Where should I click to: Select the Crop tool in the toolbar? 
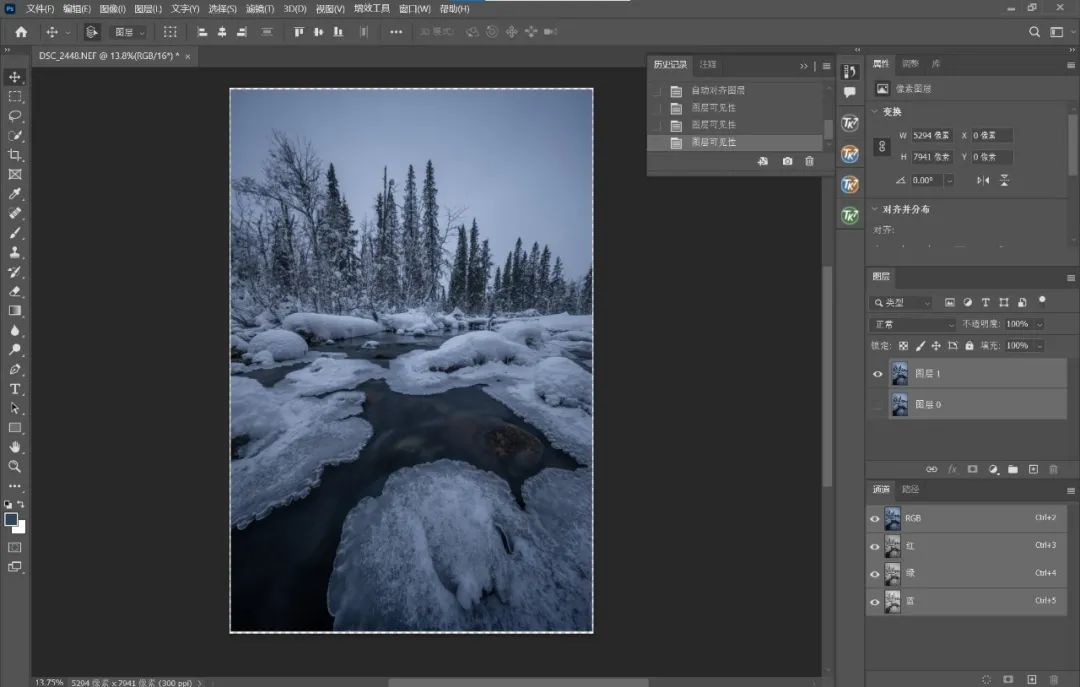pyautogui.click(x=15, y=155)
